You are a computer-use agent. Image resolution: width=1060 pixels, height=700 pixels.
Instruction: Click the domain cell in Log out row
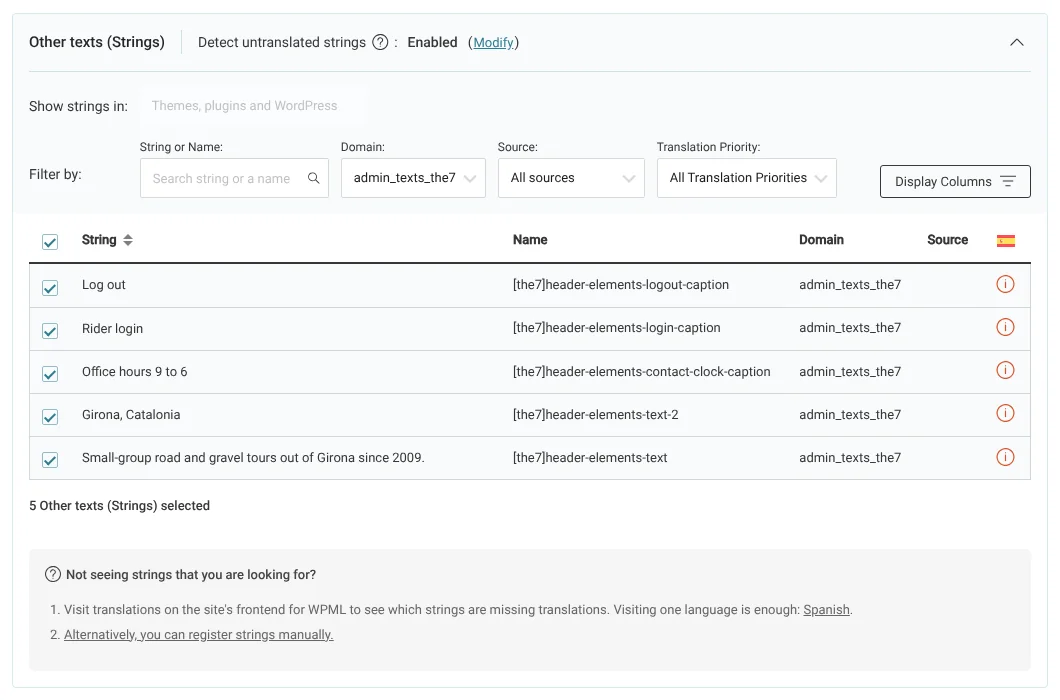pos(850,285)
